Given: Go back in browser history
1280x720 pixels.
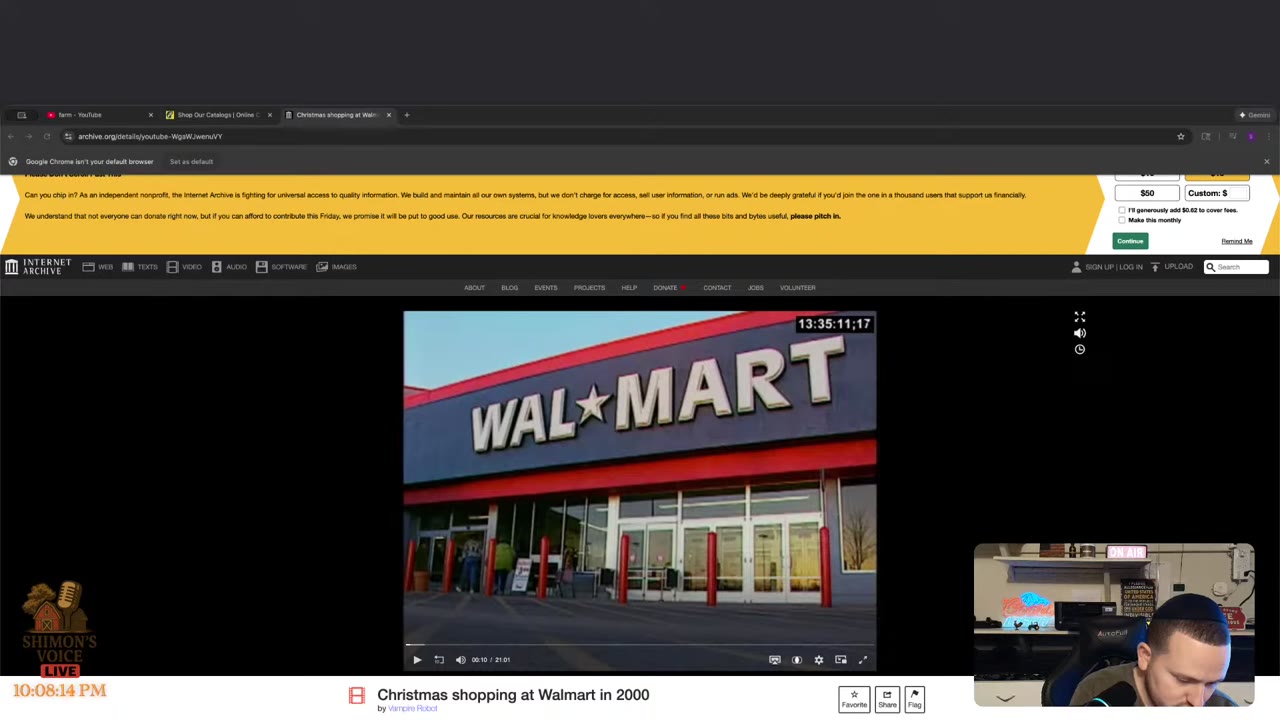Looking at the screenshot, I should pos(11,137).
